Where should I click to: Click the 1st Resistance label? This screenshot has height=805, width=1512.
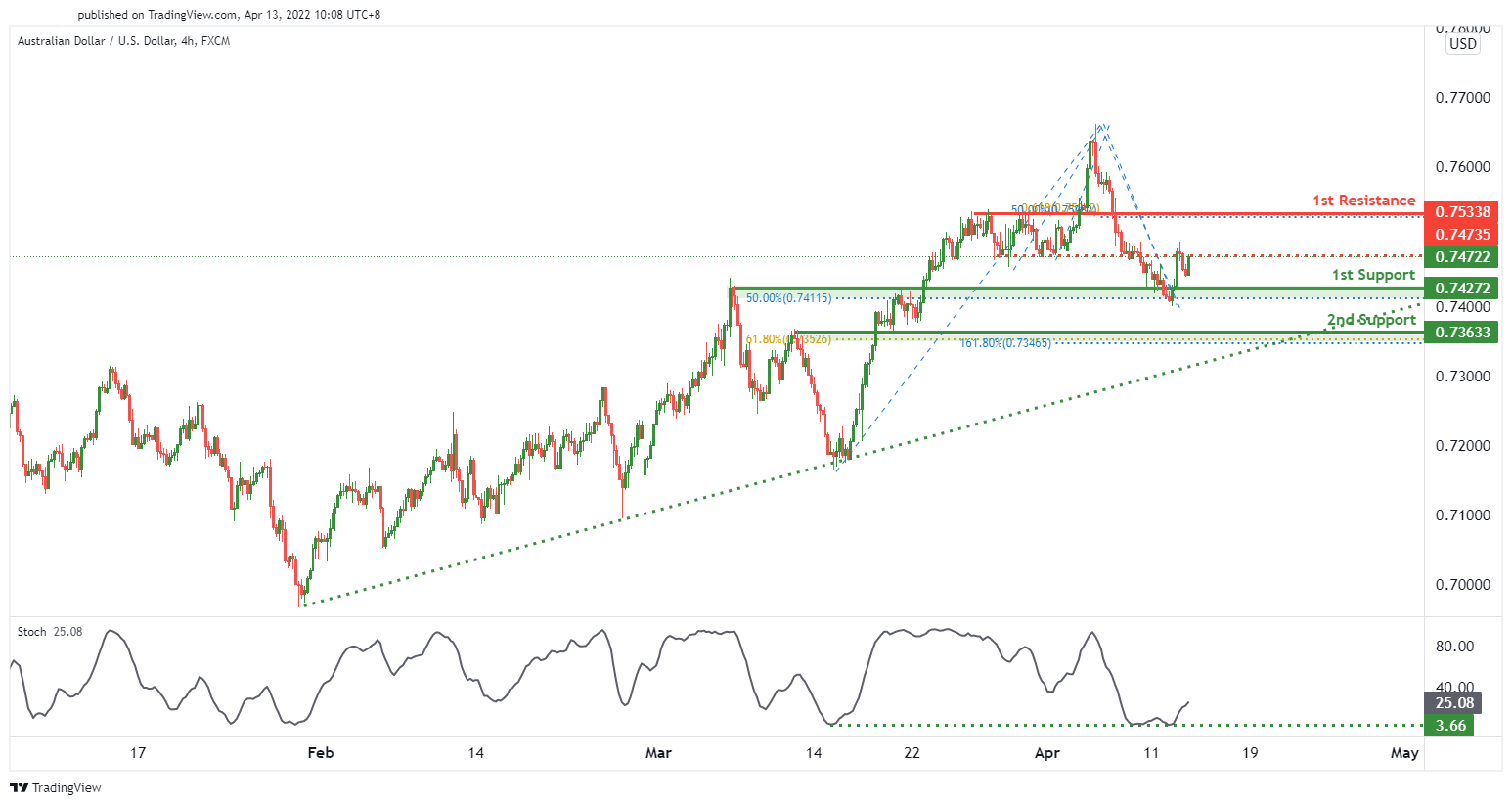[x=1363, y=201]
